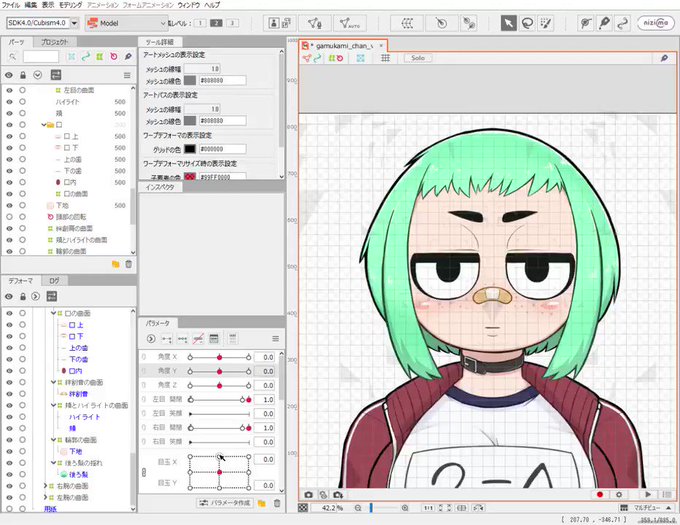Click the snapshot camera icon below canvas
The height and width of the screenshot is (525, 680).
(308, 495)
